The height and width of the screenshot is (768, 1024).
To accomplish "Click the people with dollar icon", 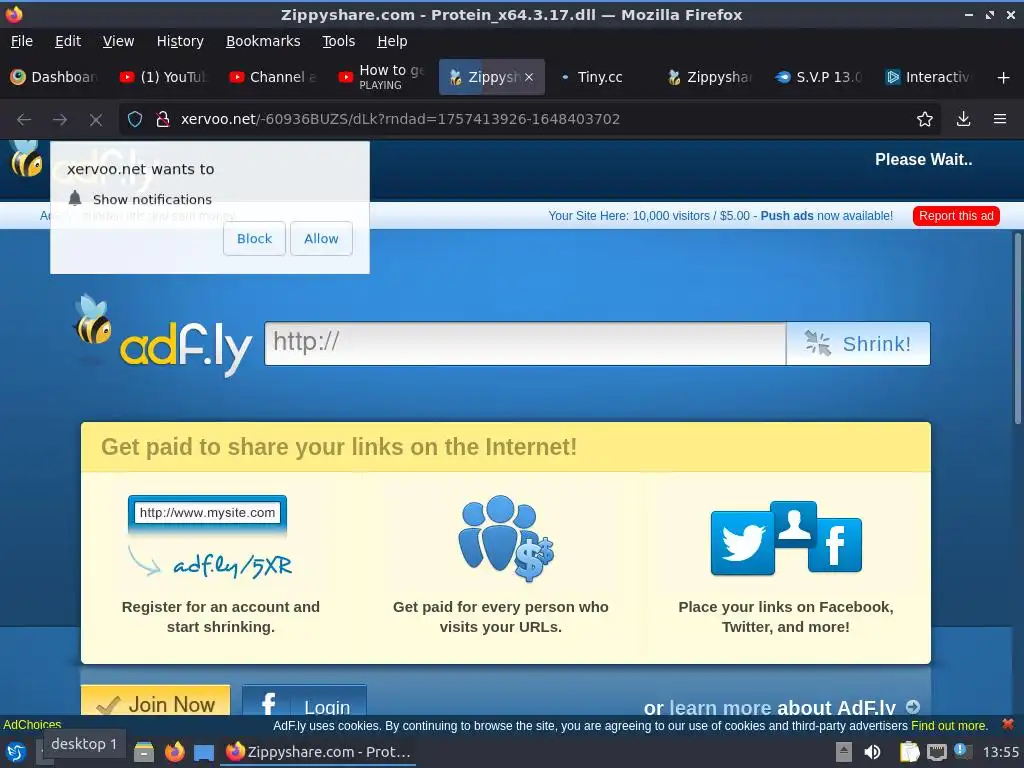I will click(505, 538).
